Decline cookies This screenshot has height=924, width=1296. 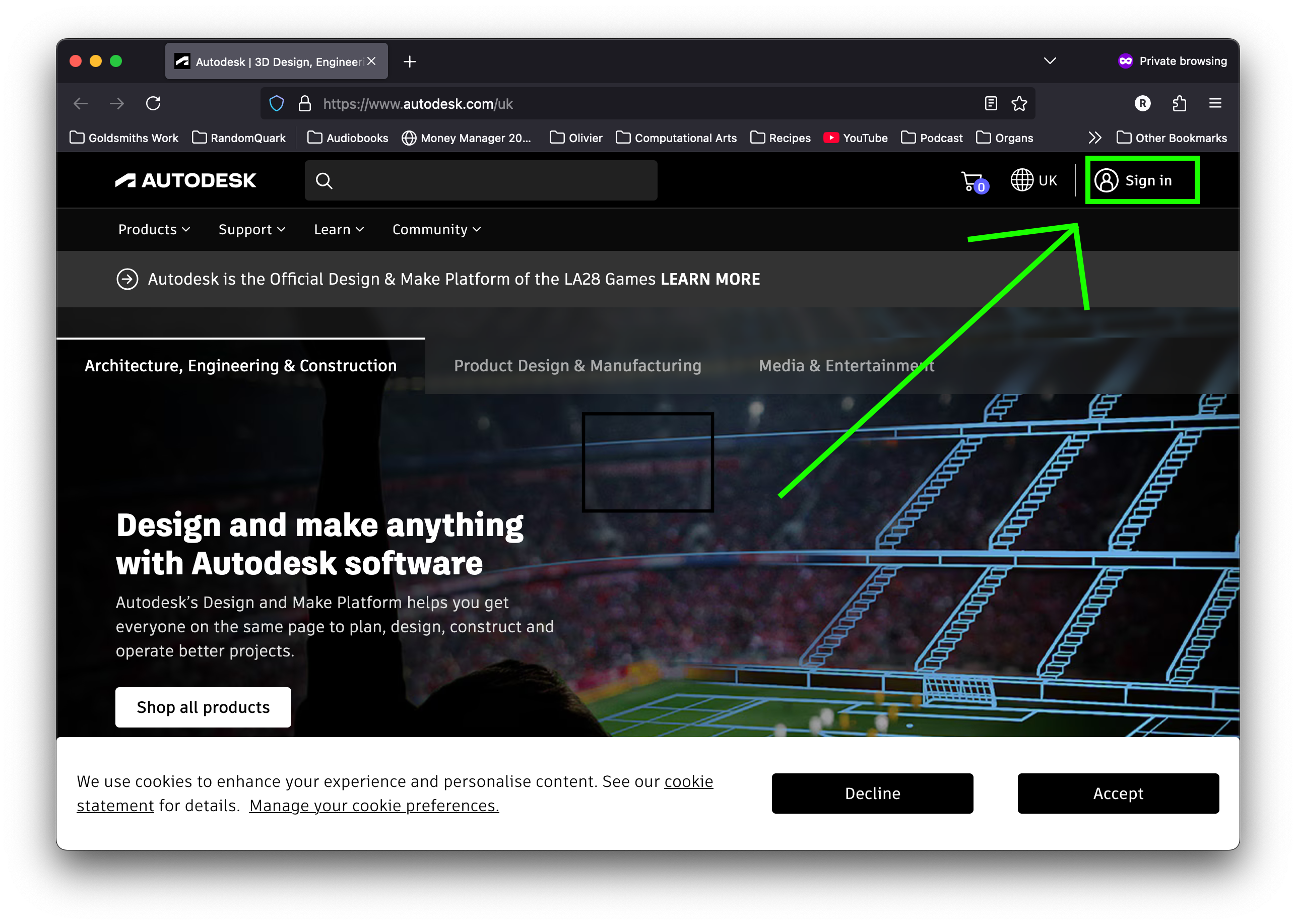(872, 793)
